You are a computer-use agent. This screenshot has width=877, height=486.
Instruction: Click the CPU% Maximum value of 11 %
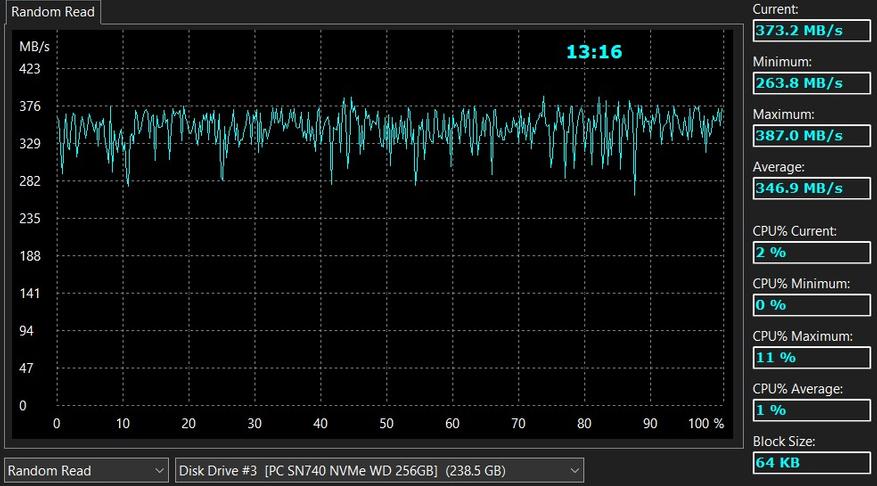click(x=810, y=357)
